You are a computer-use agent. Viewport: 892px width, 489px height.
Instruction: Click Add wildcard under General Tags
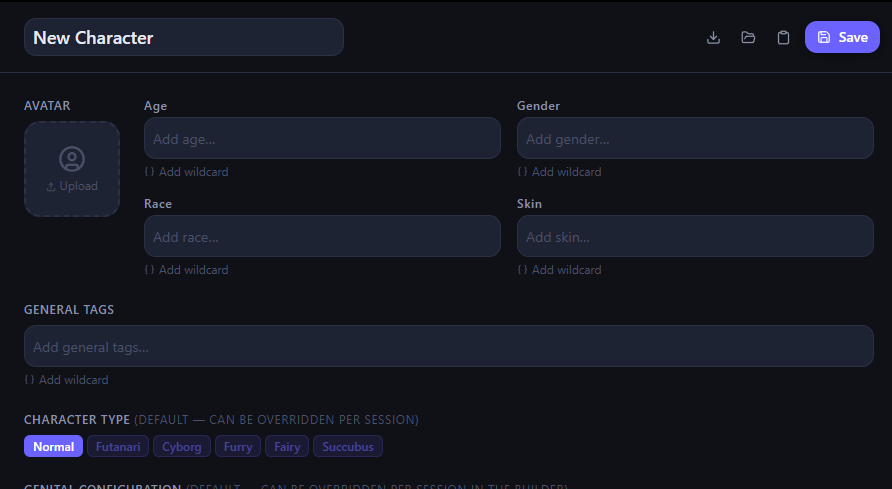pyautogui.click(x=72, y=380)
